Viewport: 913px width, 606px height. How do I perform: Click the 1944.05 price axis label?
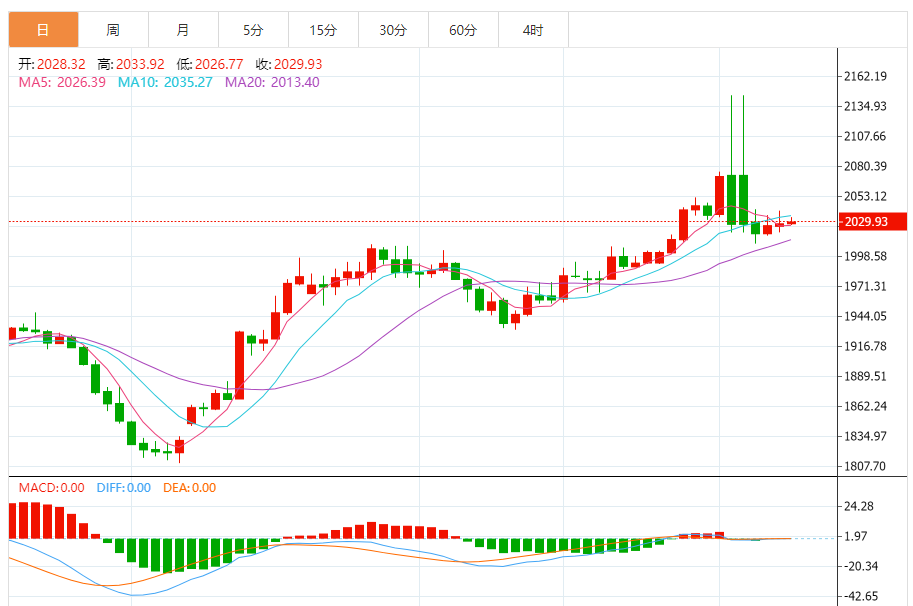865,316
